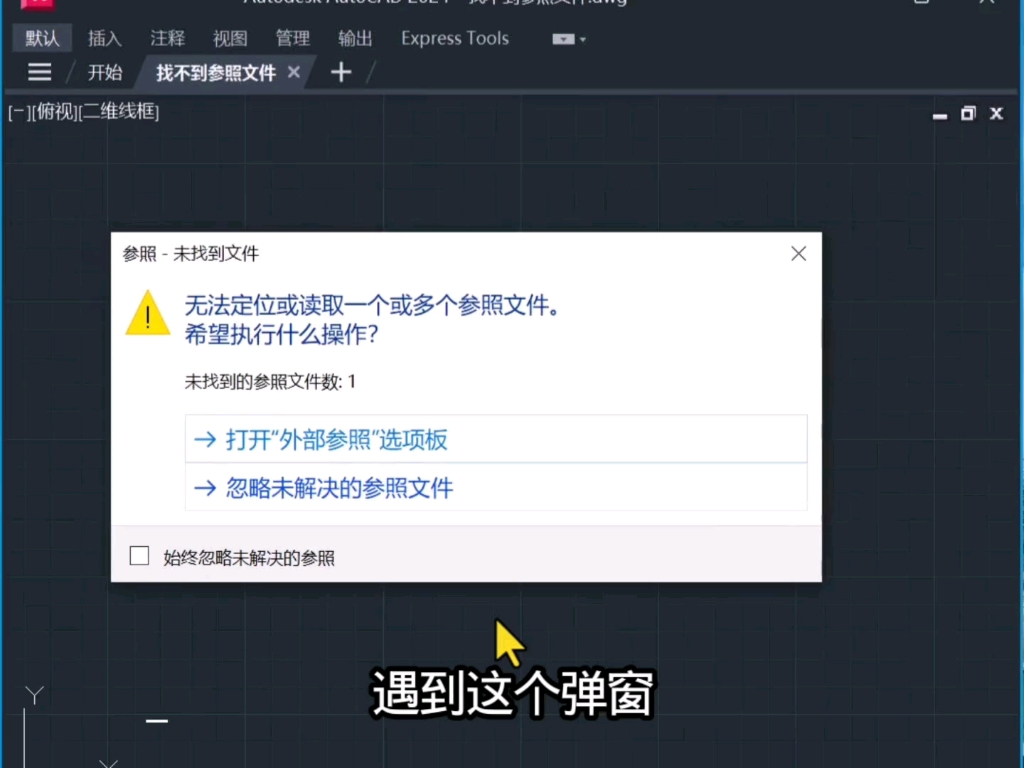Open the 注释 ribbon tab
The height and width of the screenshot is (768, 1024).
pos(167,39)
